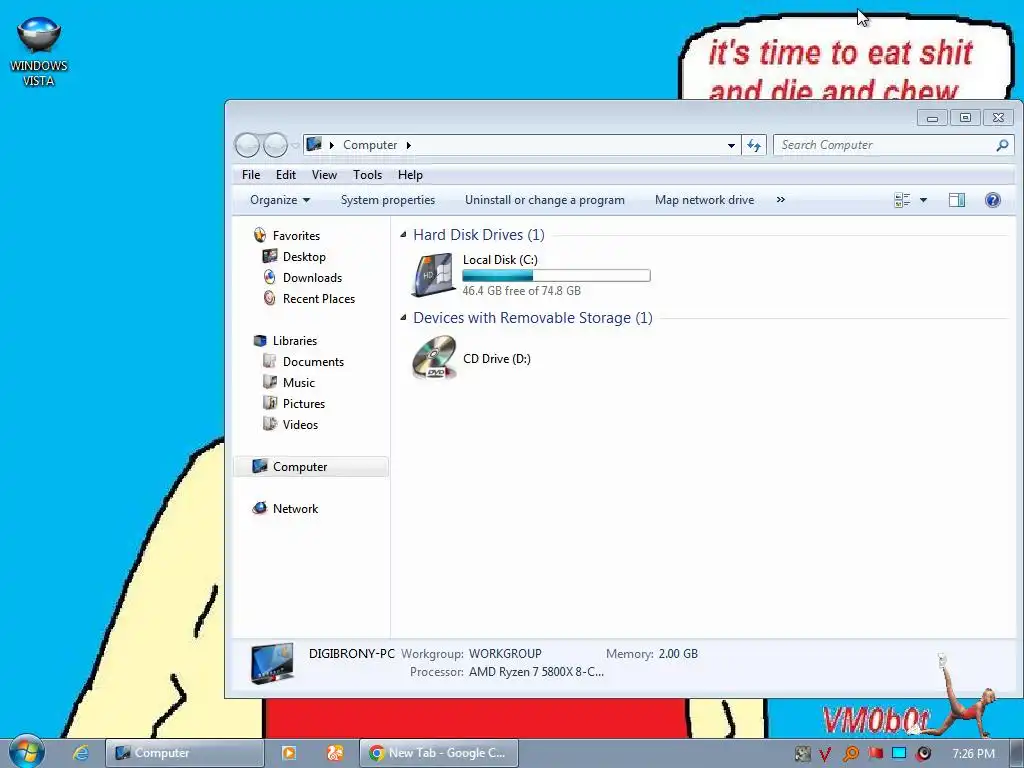Screen dimensions: 1024x768
Task: Click the computer icon in details pane
Action: click(x=272, y=663)
